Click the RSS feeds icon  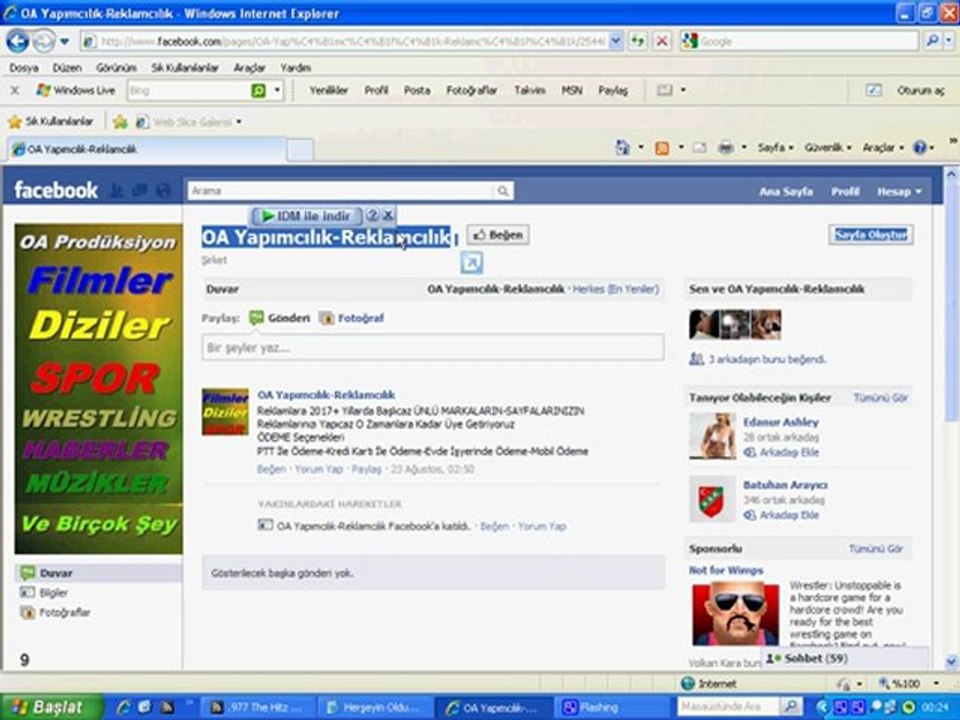point(662,148)
